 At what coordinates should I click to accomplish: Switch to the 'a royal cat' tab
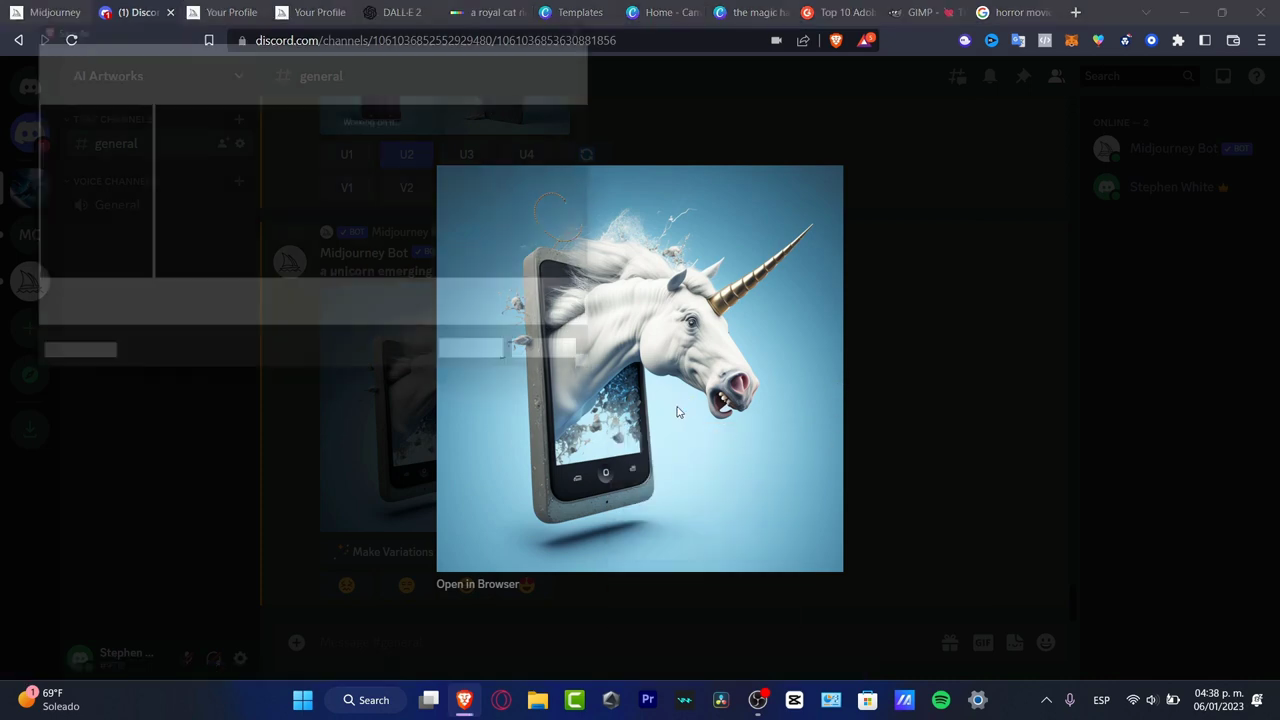(486, 12)
